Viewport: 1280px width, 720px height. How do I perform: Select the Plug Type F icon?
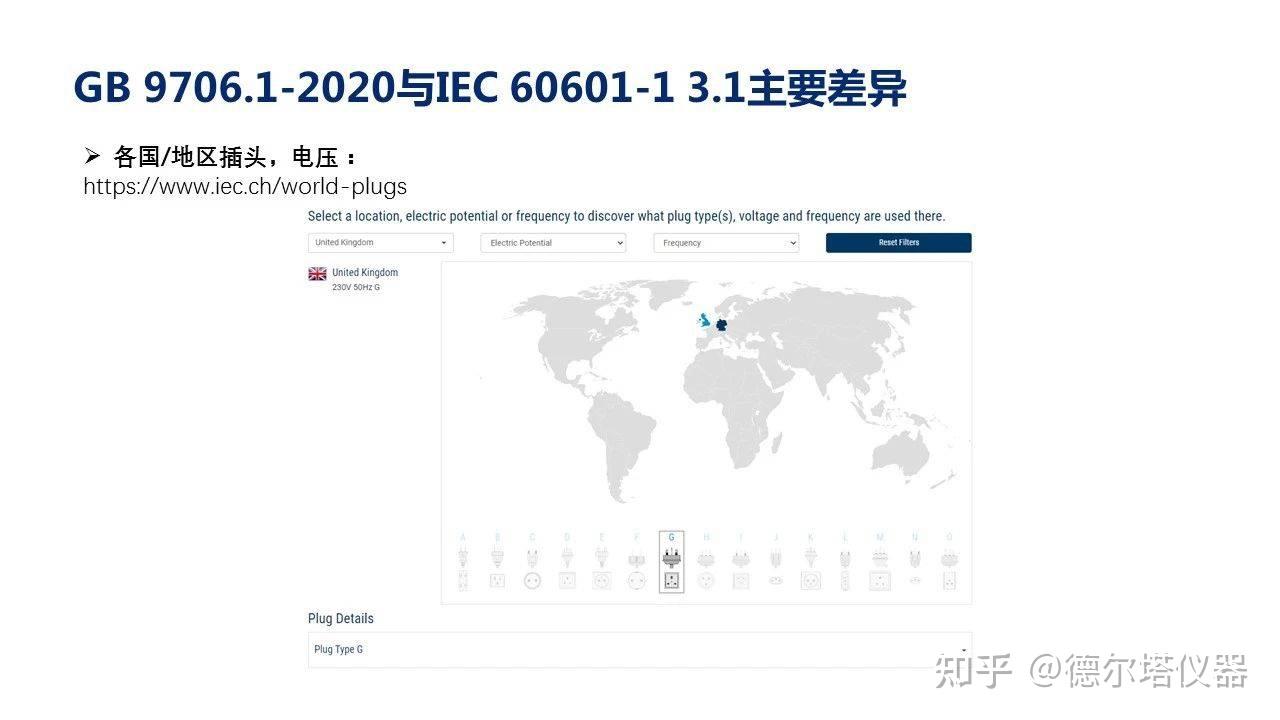(636, 560)
